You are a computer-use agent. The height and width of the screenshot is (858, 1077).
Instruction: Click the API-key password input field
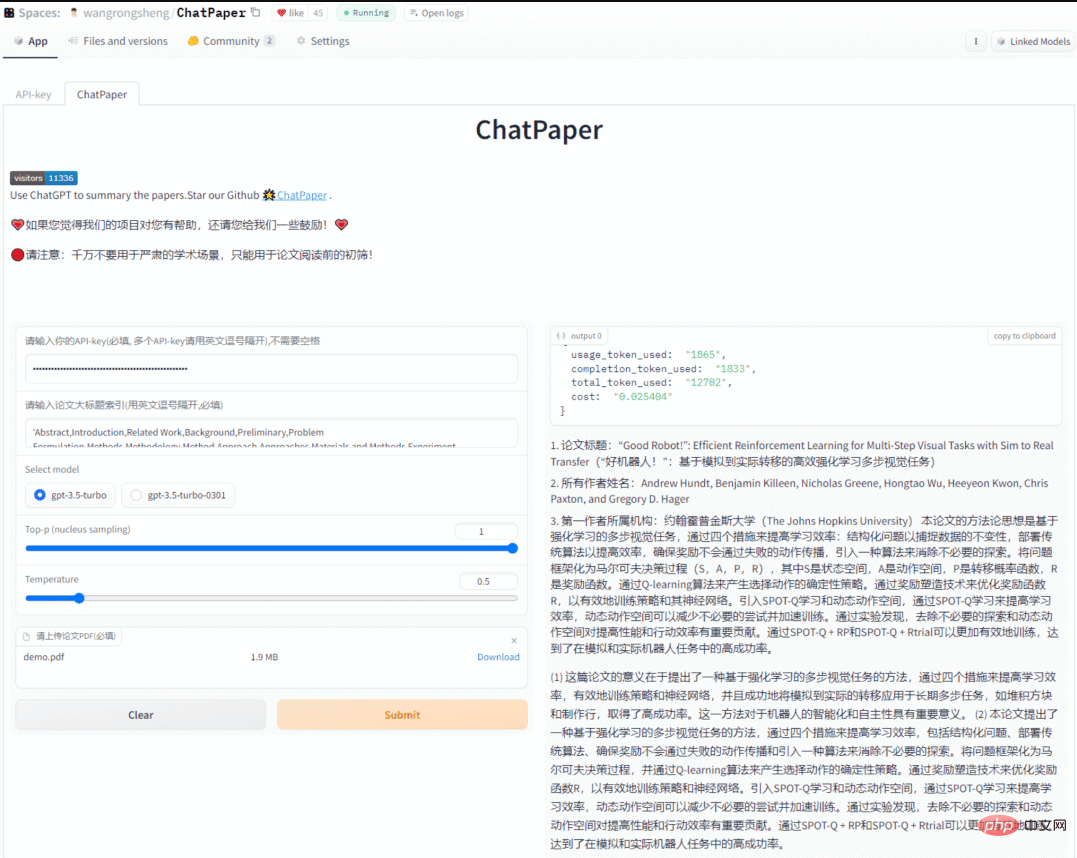271,369
